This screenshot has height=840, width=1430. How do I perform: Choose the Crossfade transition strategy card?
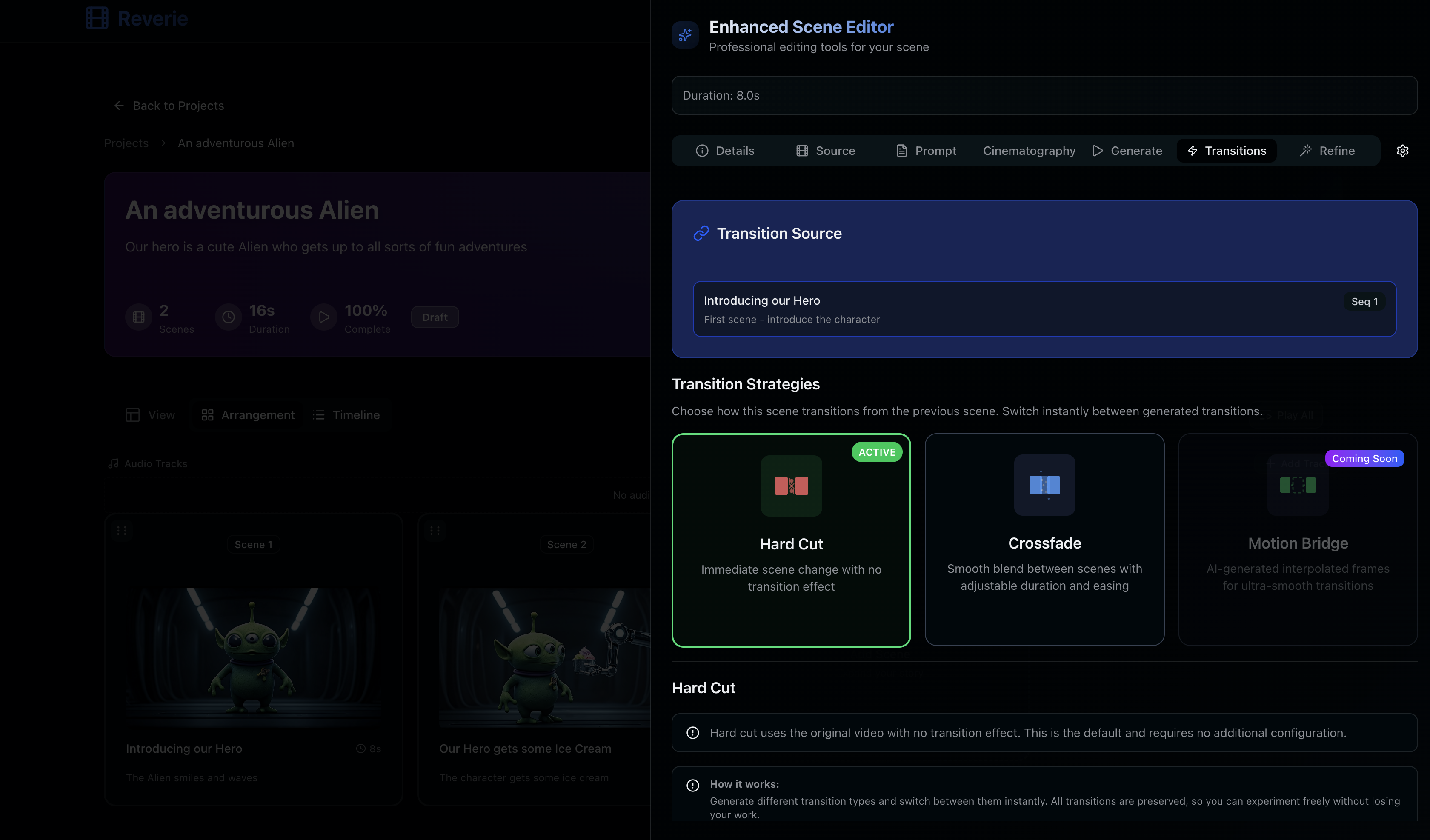pyautogui.click(x=1044, y=540)
